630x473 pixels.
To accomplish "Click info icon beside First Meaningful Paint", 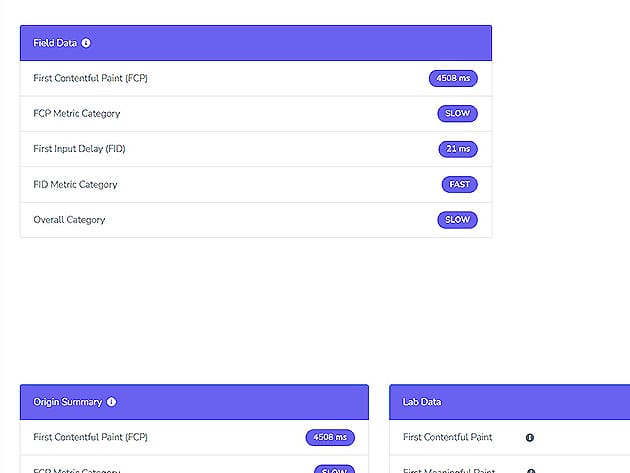I will 531,470.
